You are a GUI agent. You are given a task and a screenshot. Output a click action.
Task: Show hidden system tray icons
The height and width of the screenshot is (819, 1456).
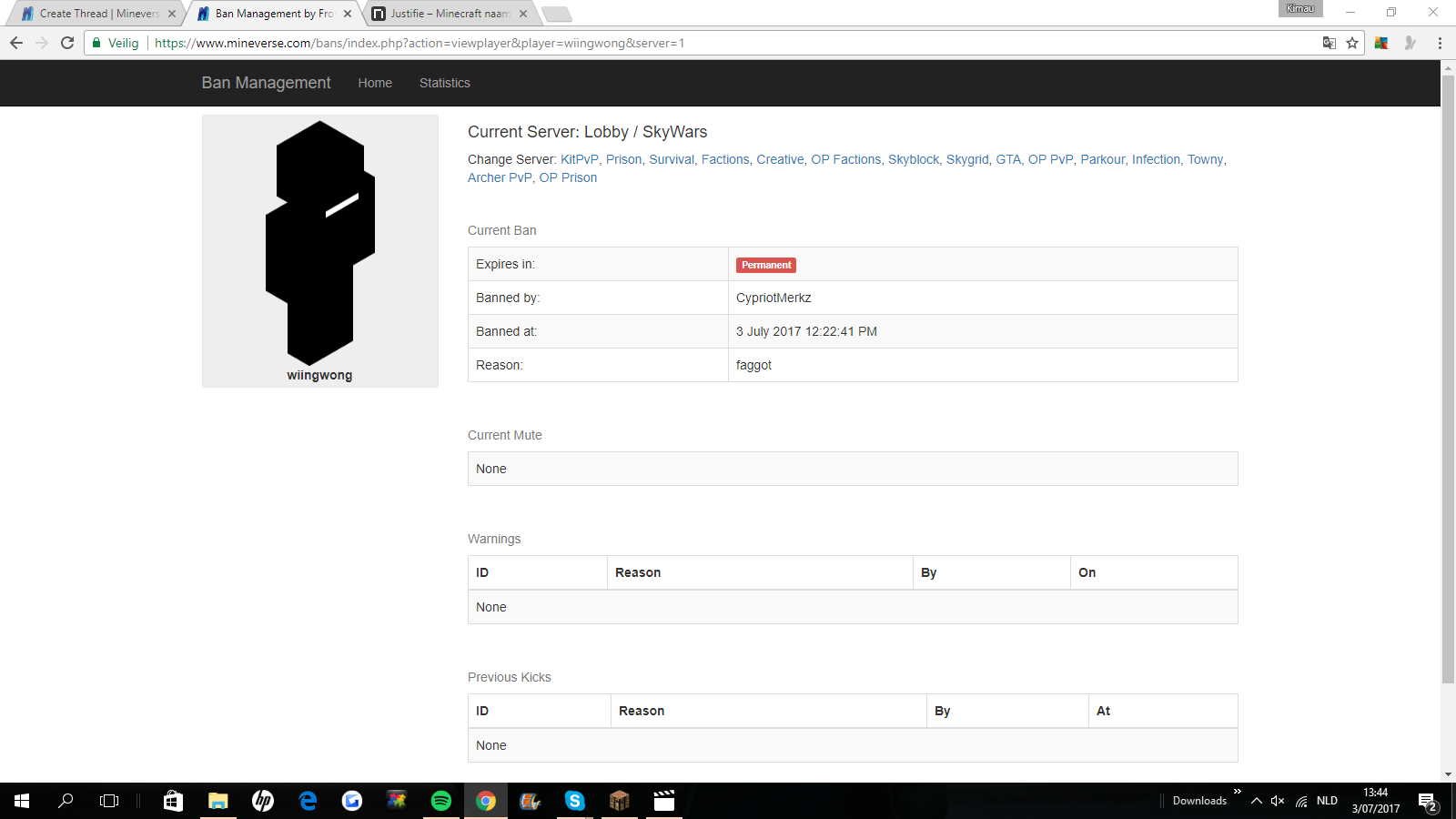point(1256,801)
